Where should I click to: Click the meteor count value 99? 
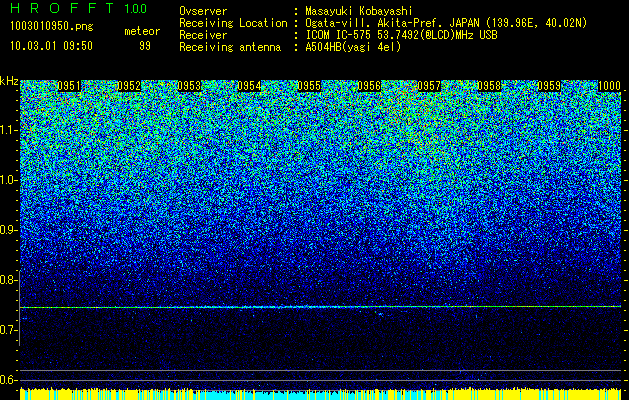coord(145,46)
